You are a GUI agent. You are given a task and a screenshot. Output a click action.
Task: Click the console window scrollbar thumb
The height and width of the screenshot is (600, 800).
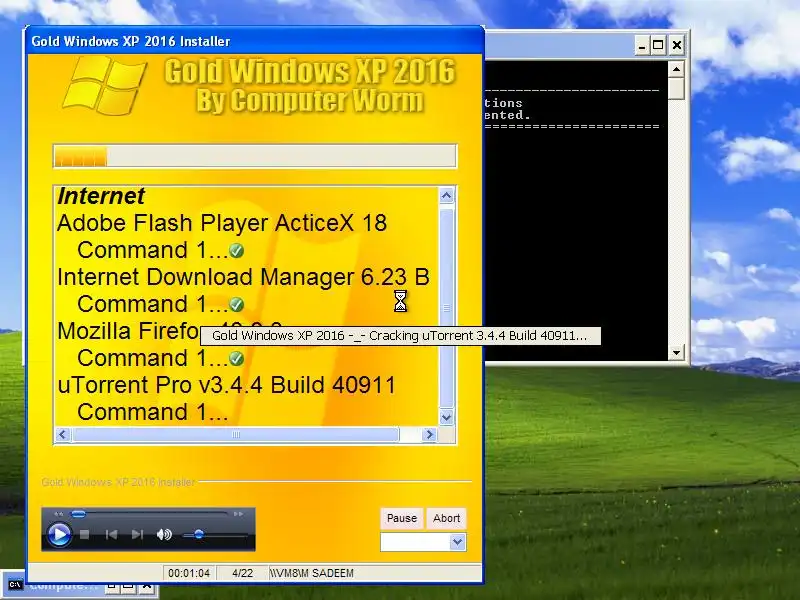(677, 88)
